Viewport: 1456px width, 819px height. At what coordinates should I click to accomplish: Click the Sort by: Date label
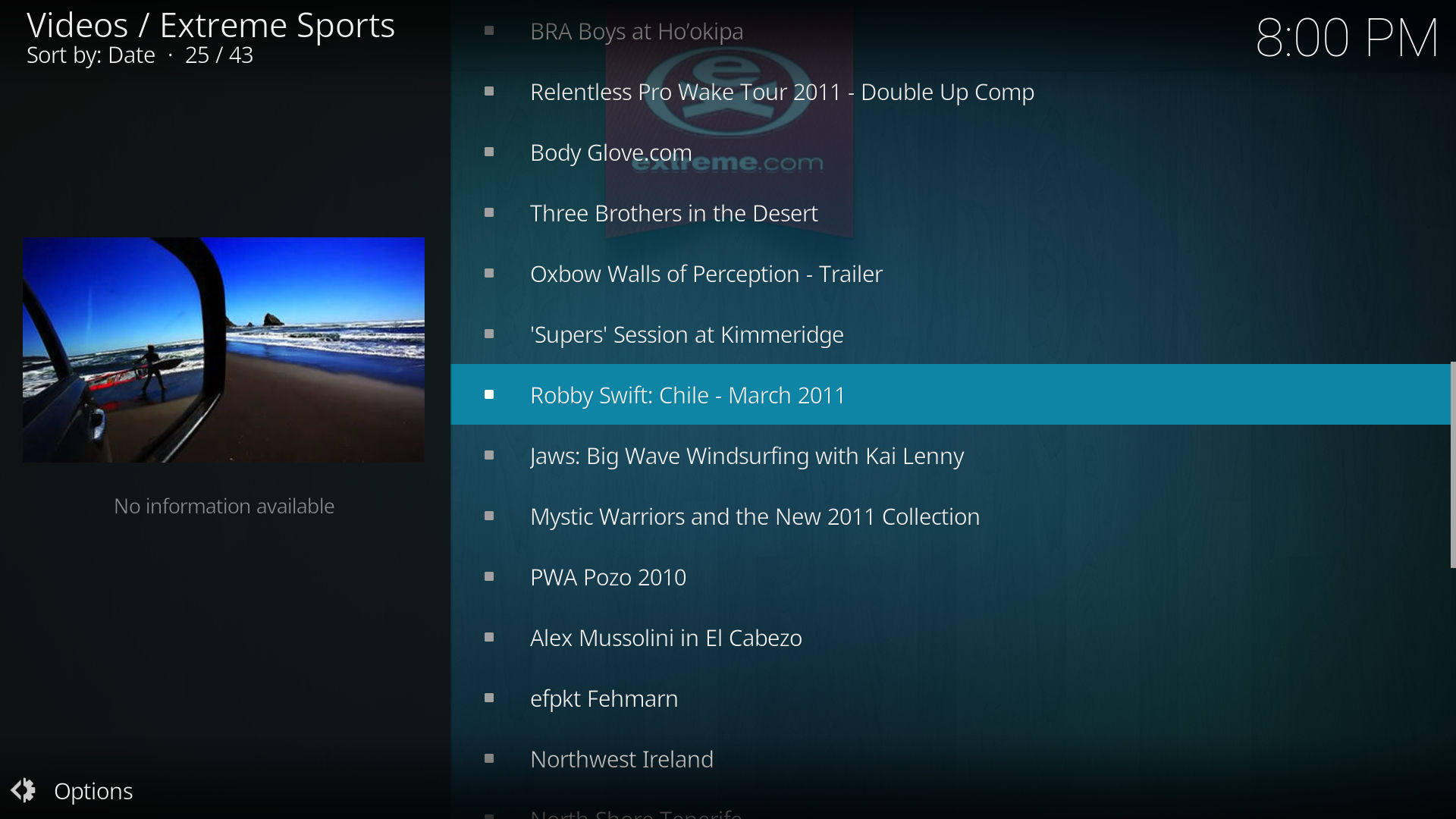click(x=91, y=55)
